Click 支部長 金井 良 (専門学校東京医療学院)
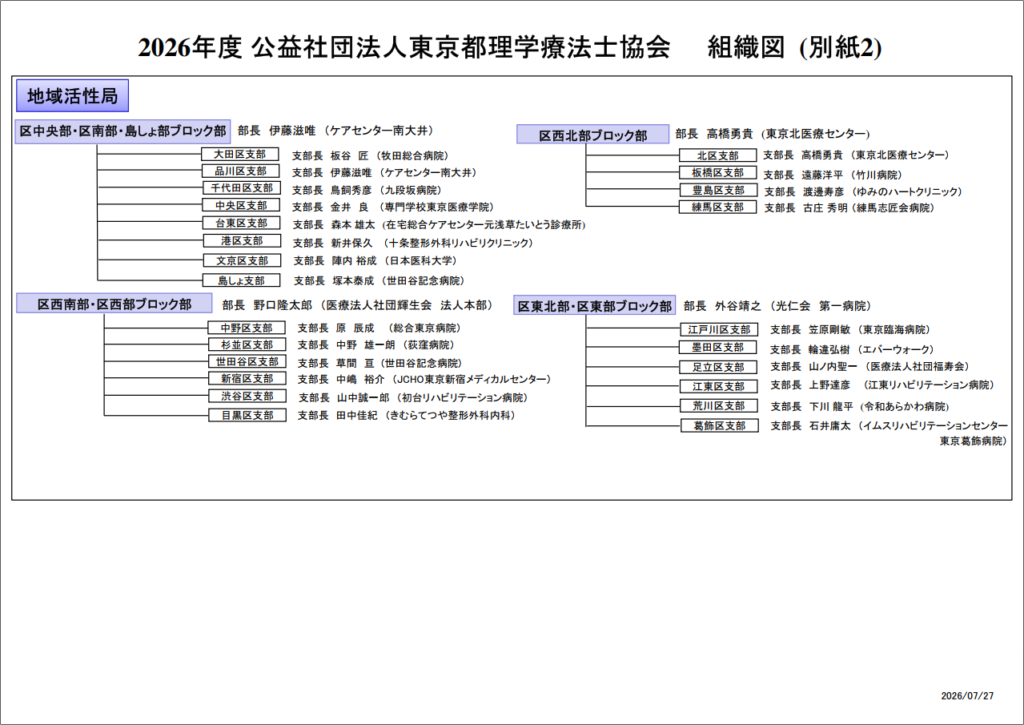Viewport: 1024px width, 725px height. [393, 207]
